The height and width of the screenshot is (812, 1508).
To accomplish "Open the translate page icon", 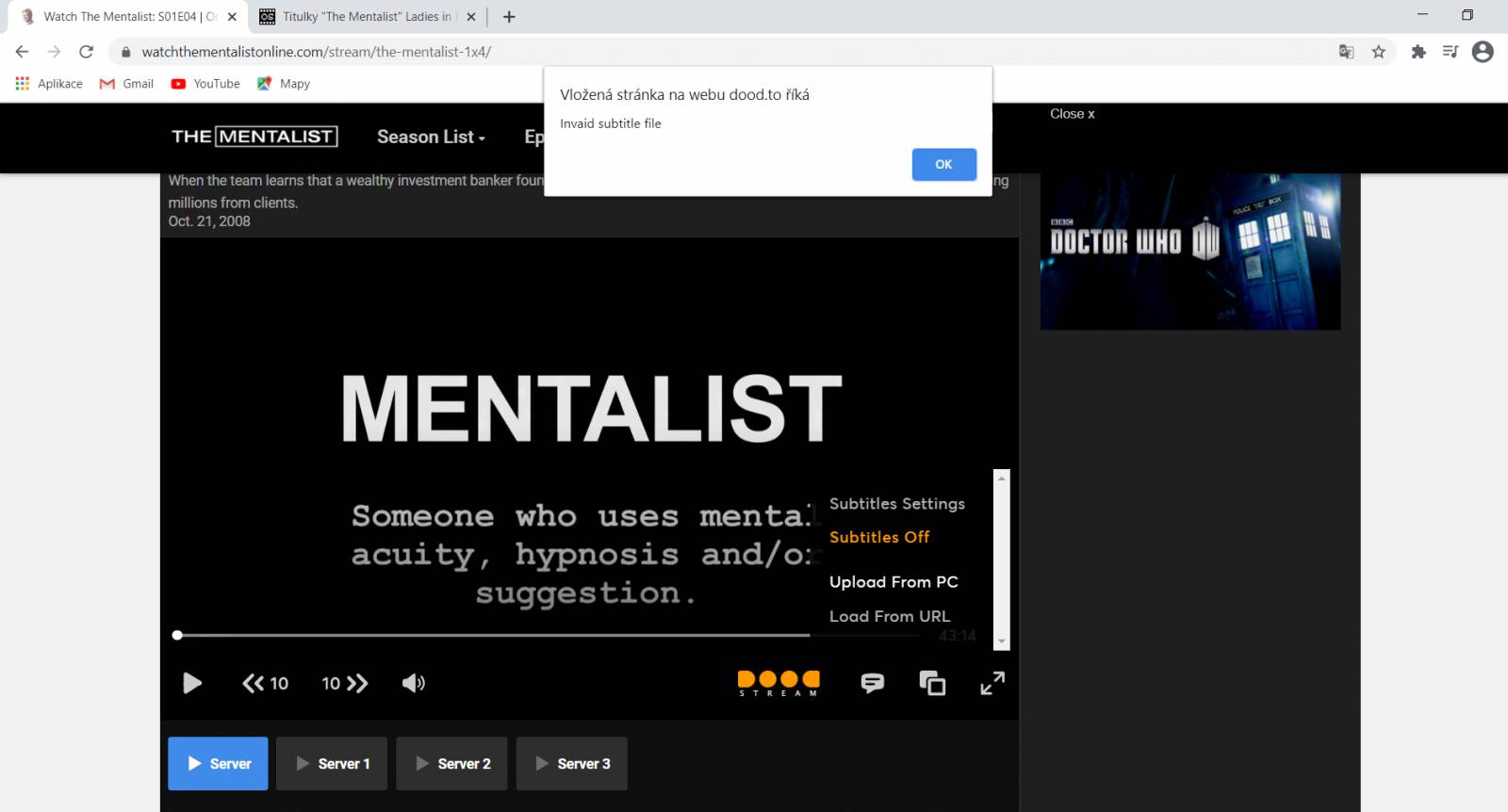I will tap(1346, 52).
